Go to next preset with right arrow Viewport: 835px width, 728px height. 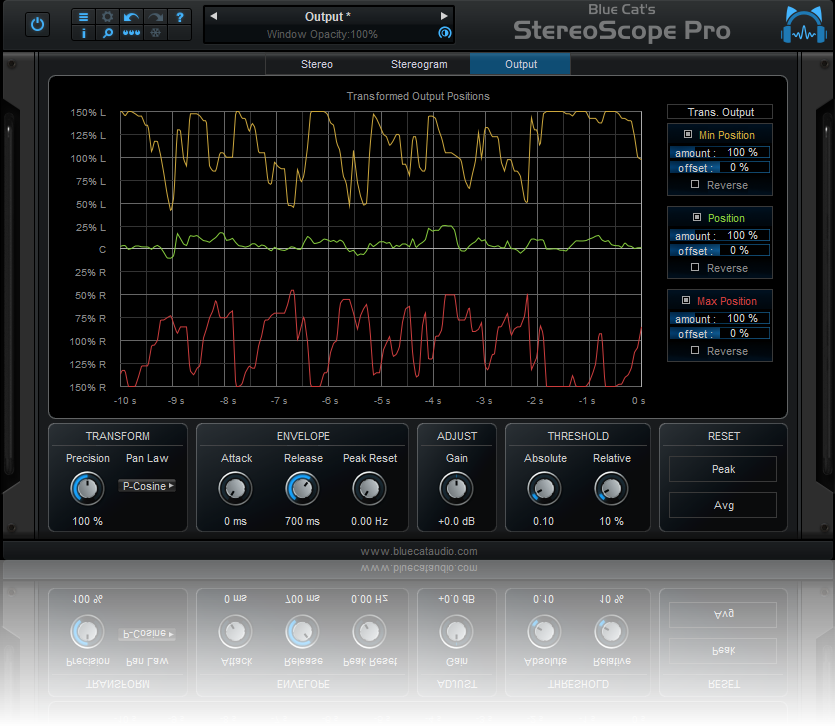tap(444, 16)
